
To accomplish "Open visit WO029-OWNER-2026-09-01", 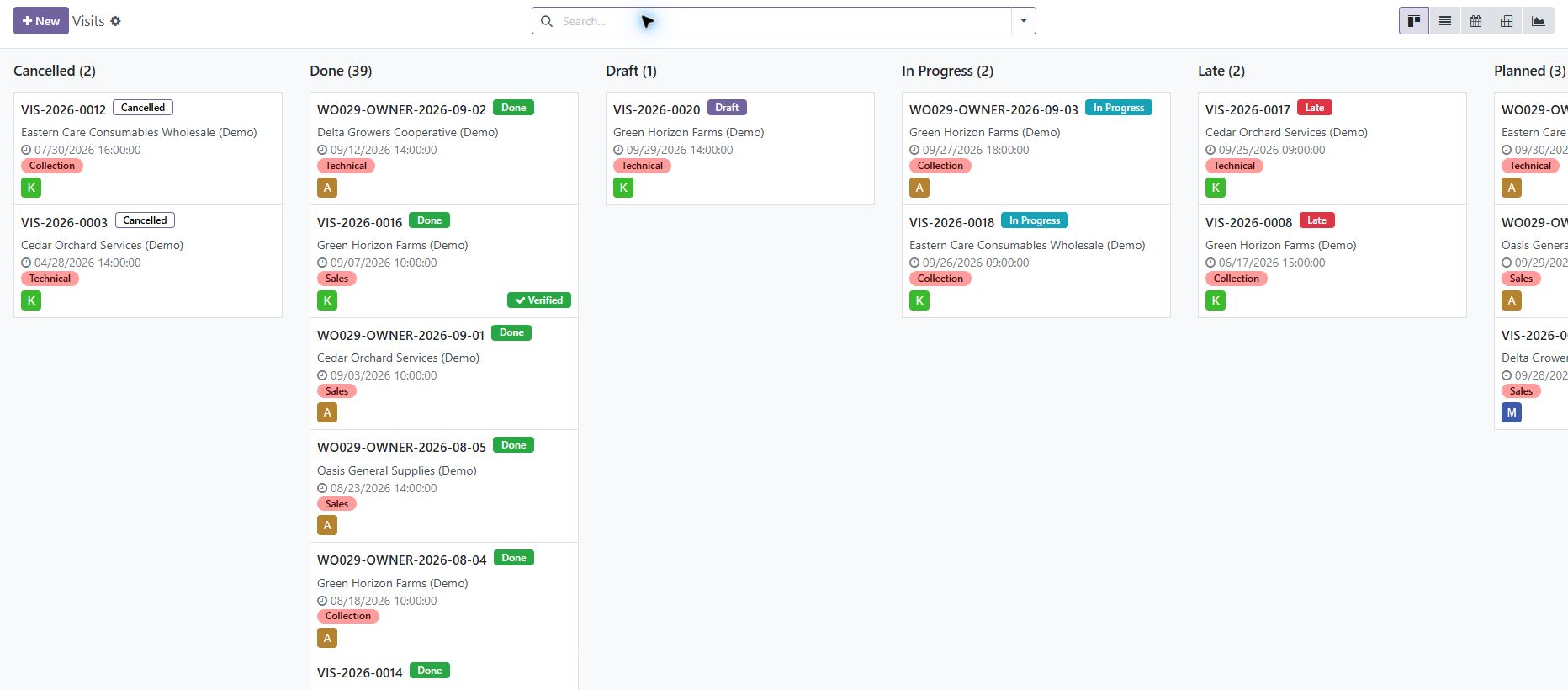I will pyautogui.click(x=401, y=335).
